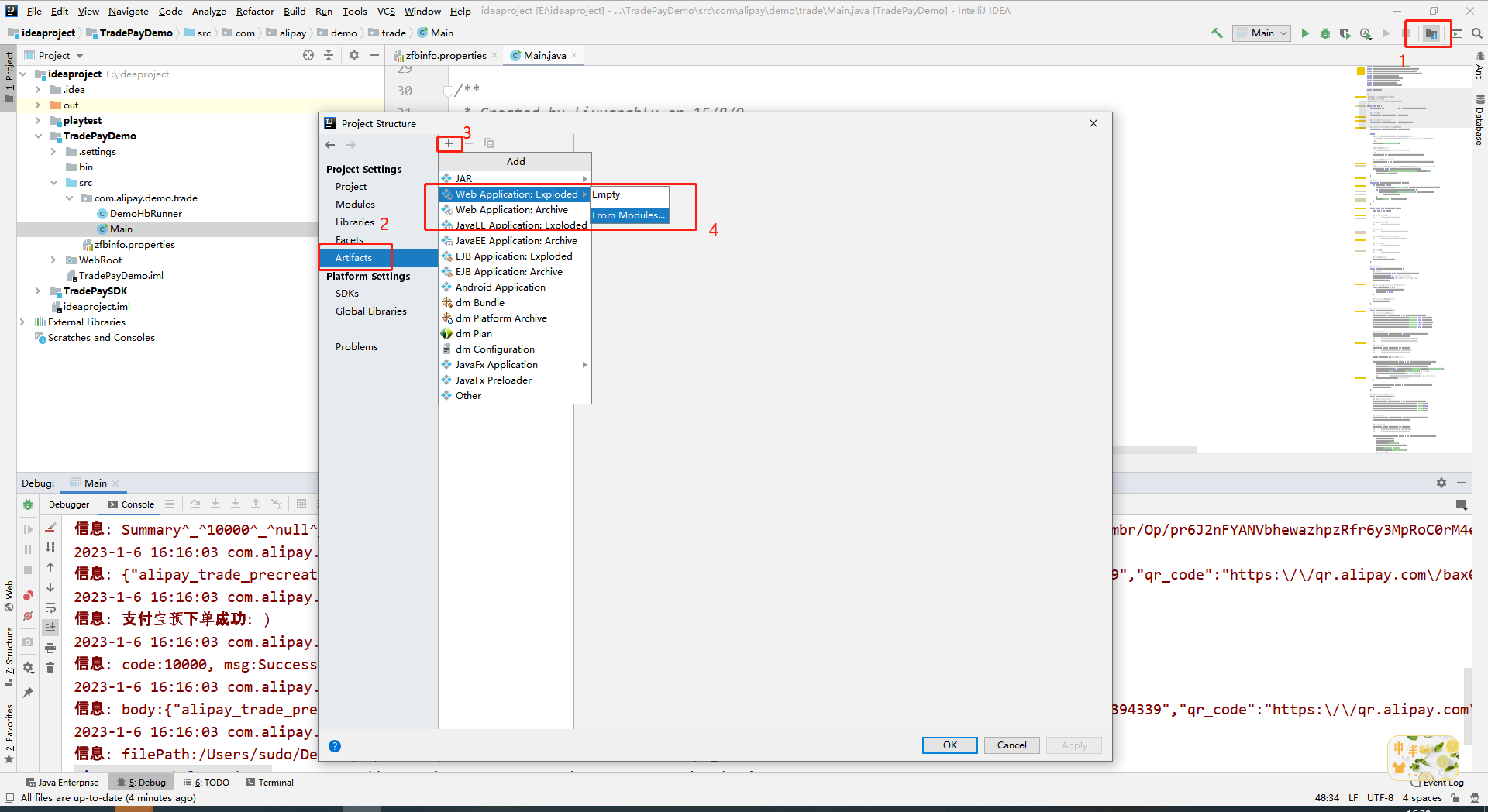Select DemoHbRunner class in project tree
1488x812 pixels.
click(x=146, y=214)
